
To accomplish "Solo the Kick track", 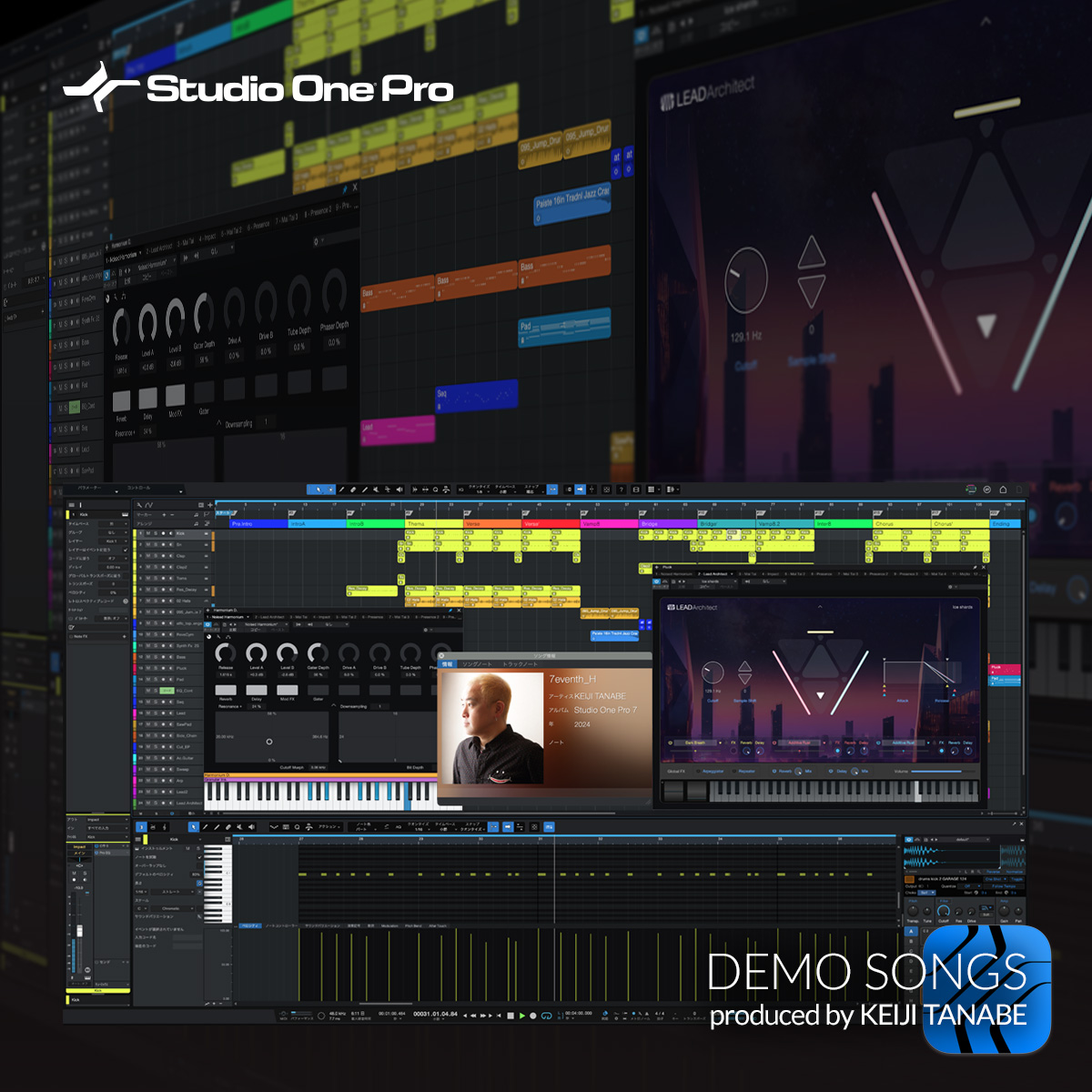I will pos(156,533).
